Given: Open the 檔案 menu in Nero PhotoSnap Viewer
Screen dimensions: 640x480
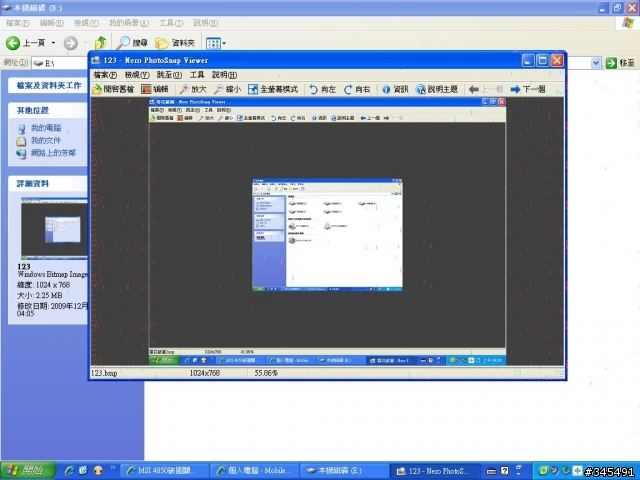Looking at the screenshot, I should coord(105,75).
